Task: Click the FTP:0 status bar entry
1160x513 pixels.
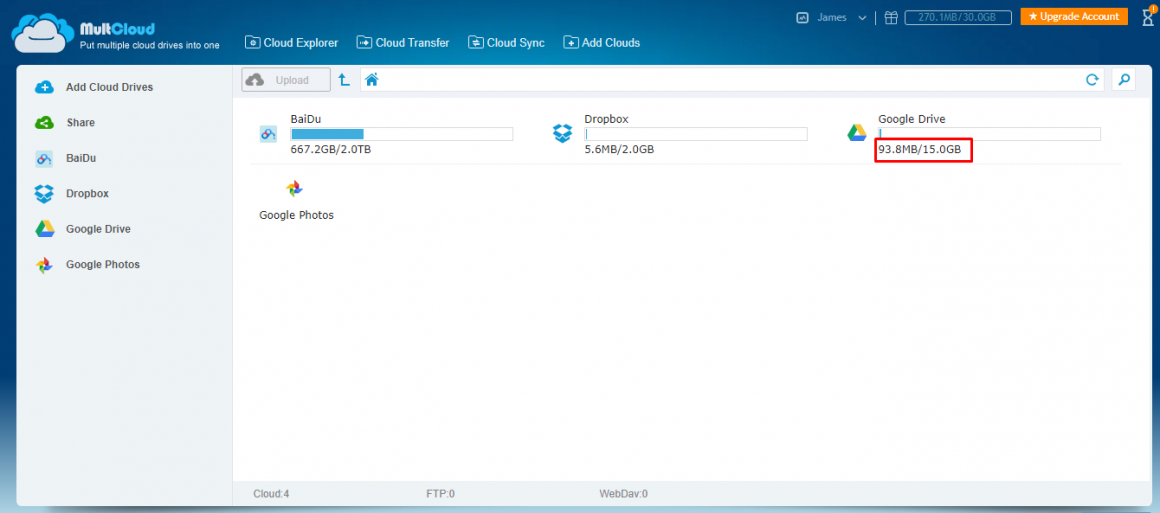Action: 440,494
